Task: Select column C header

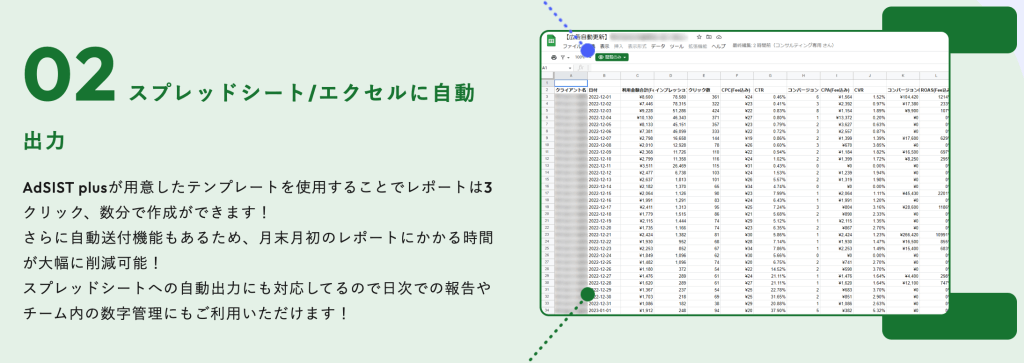Action: 637,76
